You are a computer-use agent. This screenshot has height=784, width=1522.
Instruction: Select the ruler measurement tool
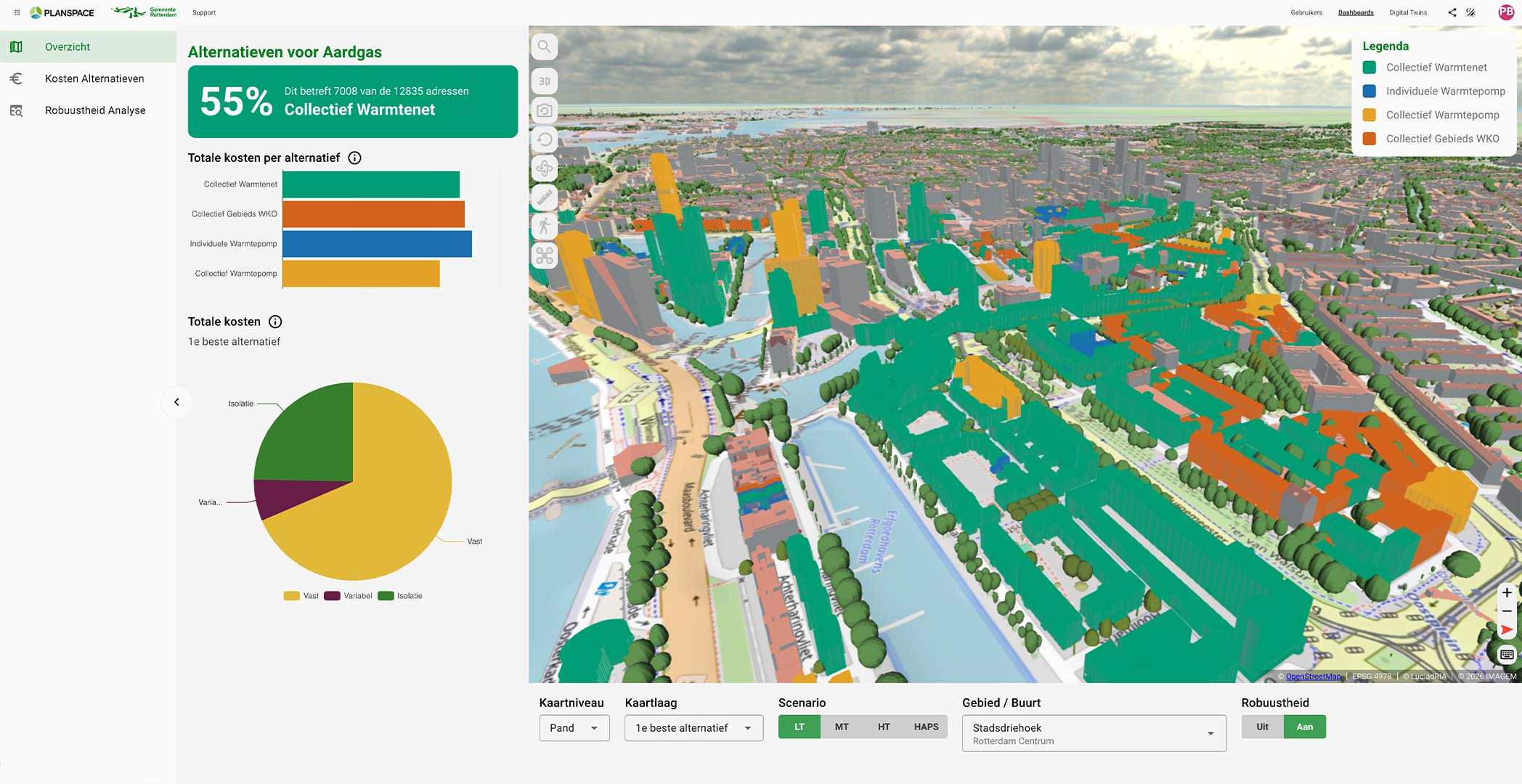coord(544,197)
